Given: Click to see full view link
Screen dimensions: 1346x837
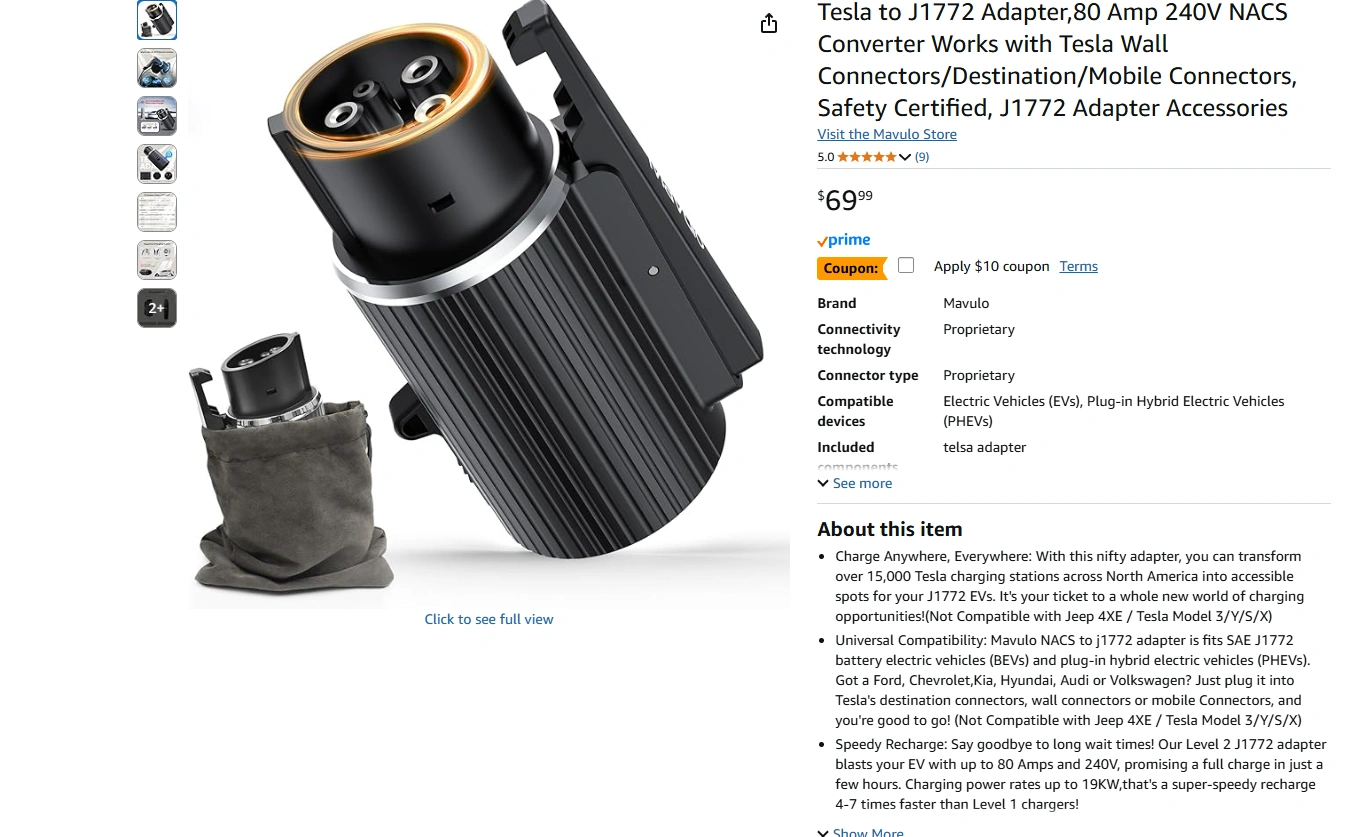Looking at the screenshot, I should 489,619.
